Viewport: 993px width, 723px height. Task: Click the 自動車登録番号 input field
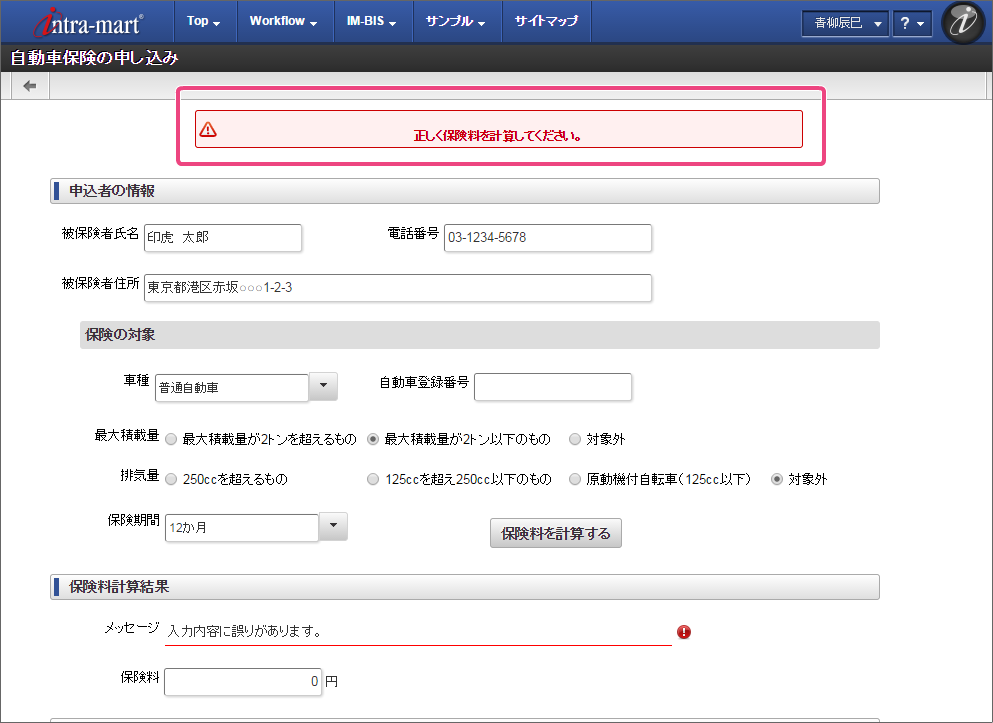(x=552, y=387)
